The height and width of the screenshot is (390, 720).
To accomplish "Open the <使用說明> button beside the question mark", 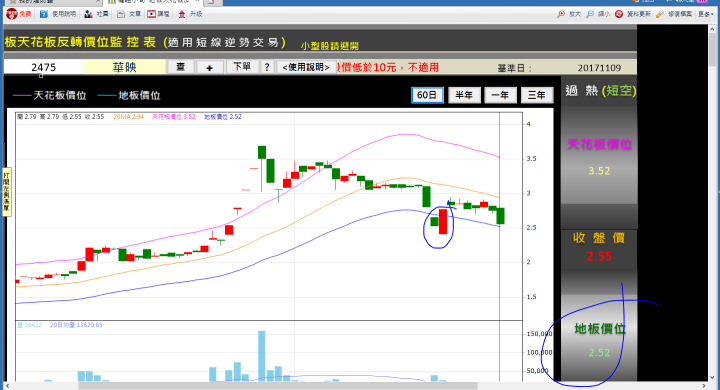I will click(x=306, y=67).
